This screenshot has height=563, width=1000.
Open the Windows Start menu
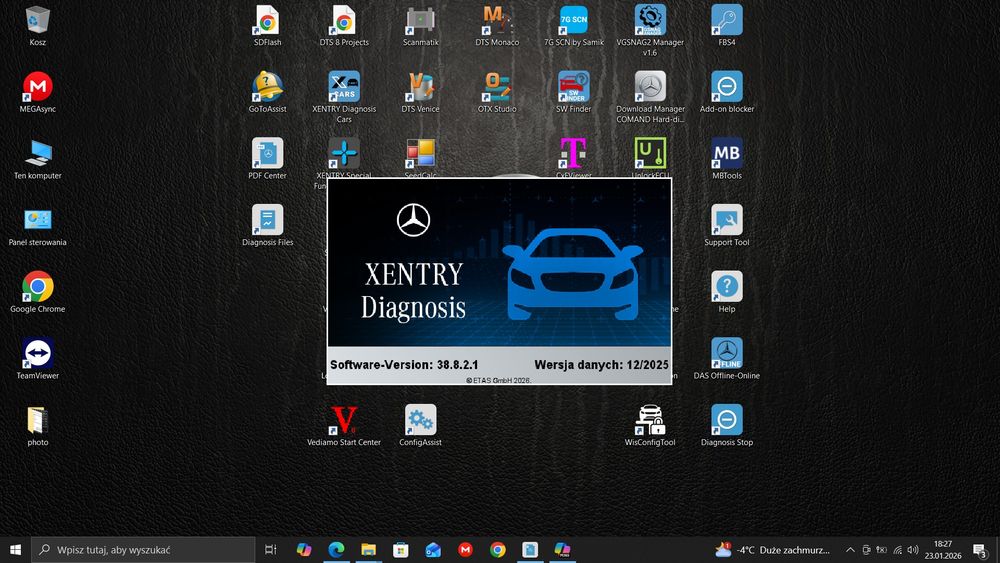[x=15, y=550]
